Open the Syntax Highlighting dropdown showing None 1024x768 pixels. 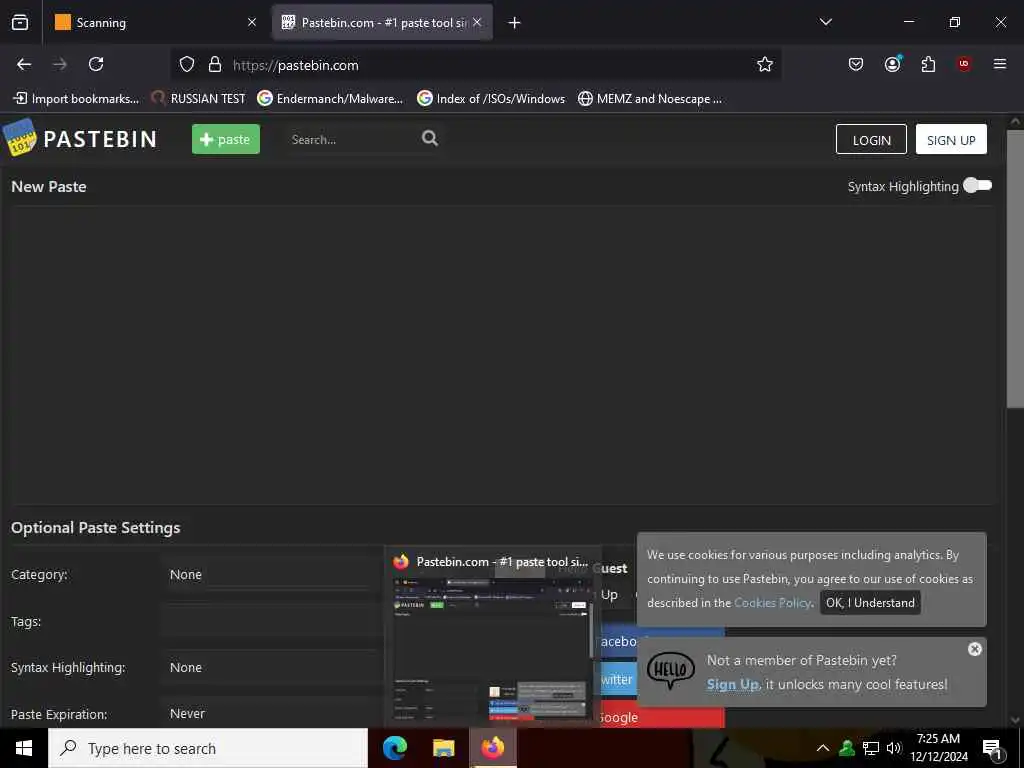coord(274,667)
